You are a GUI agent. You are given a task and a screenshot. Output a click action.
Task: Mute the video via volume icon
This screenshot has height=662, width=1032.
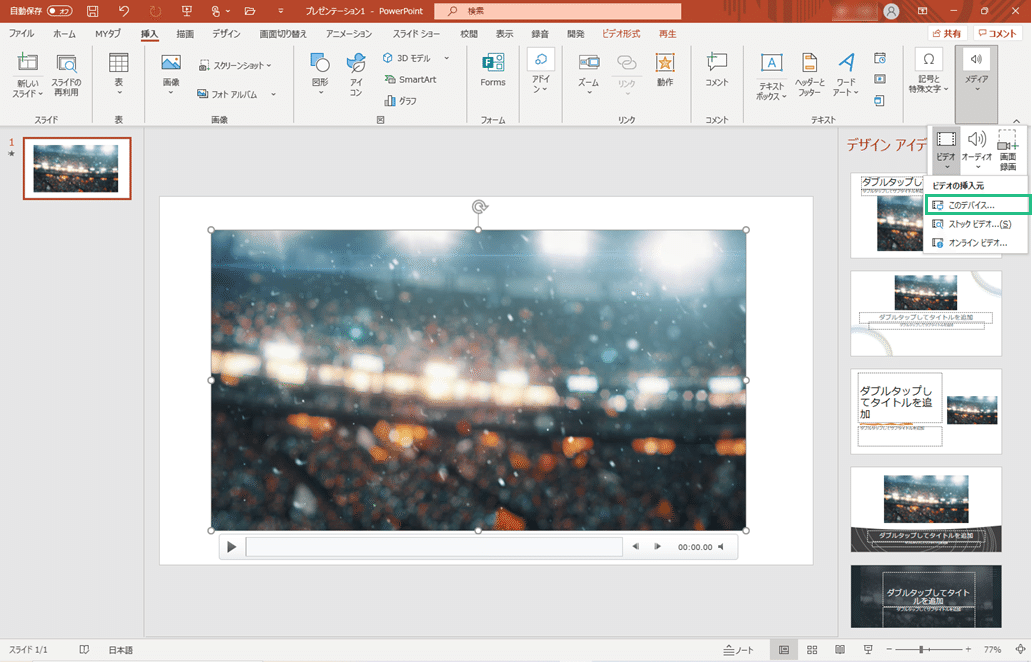click(x=721, y=547)
